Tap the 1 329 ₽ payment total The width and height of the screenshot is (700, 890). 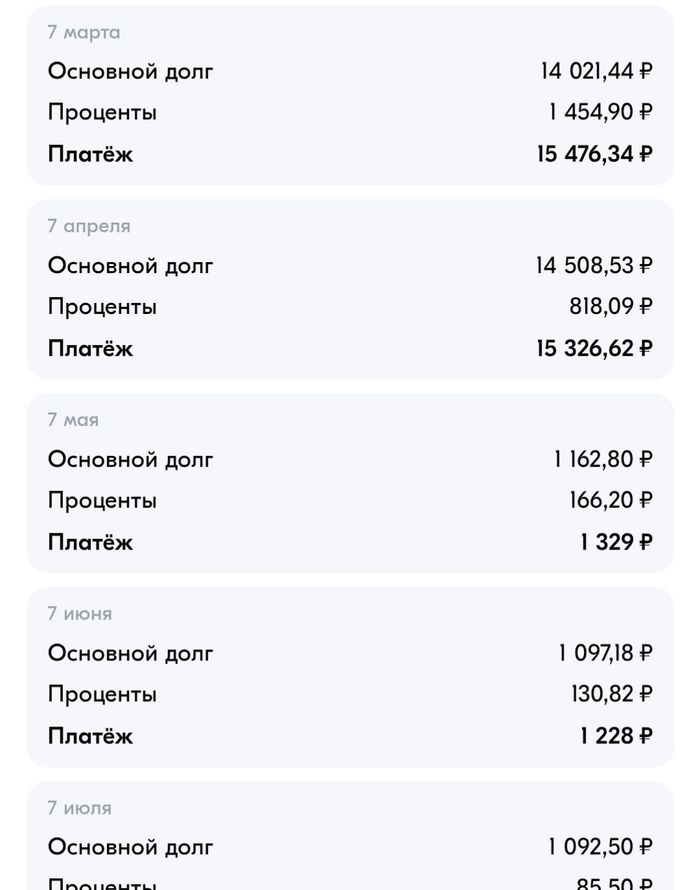[616, 542]
